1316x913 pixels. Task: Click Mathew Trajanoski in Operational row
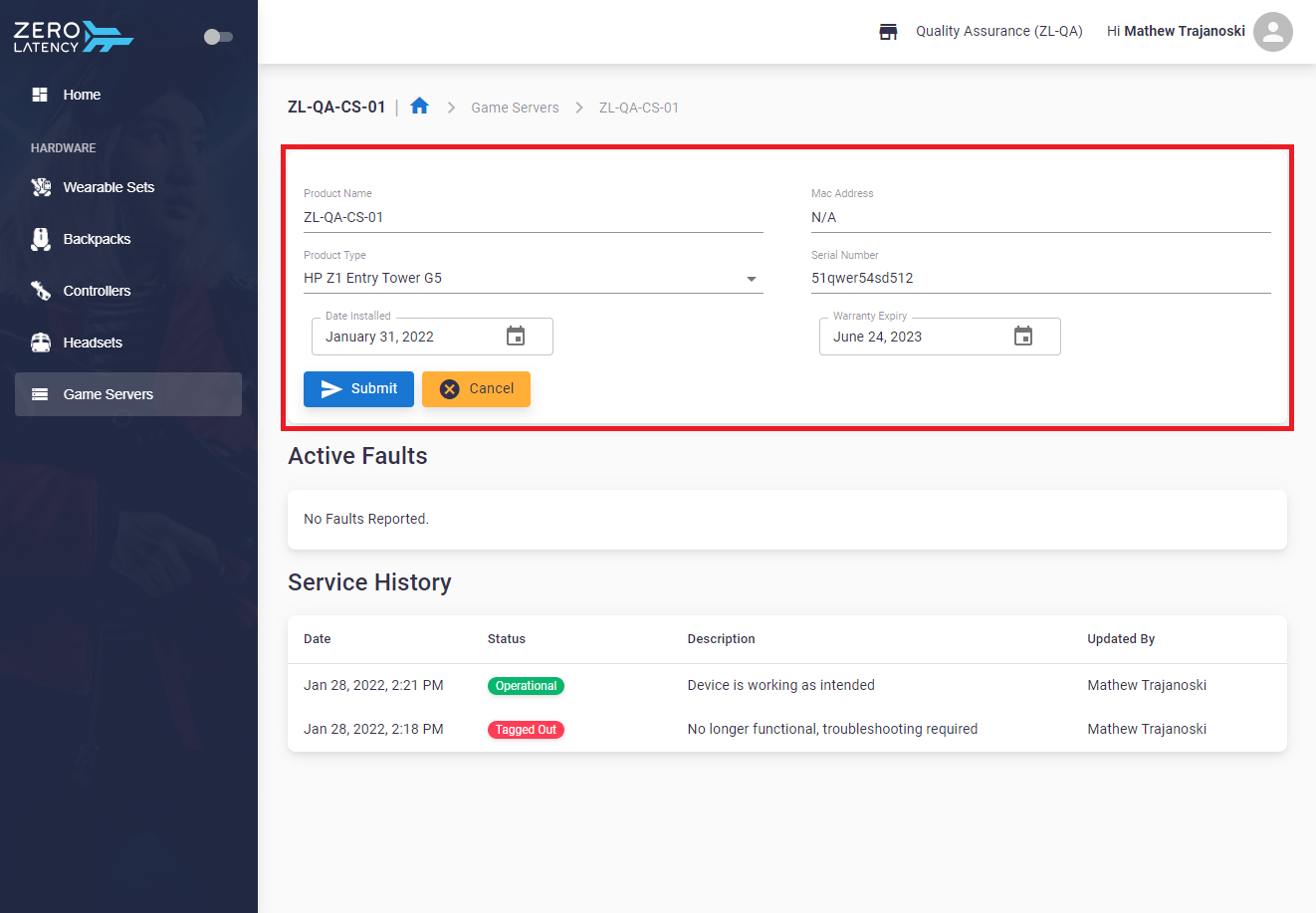pos(1147,685)
